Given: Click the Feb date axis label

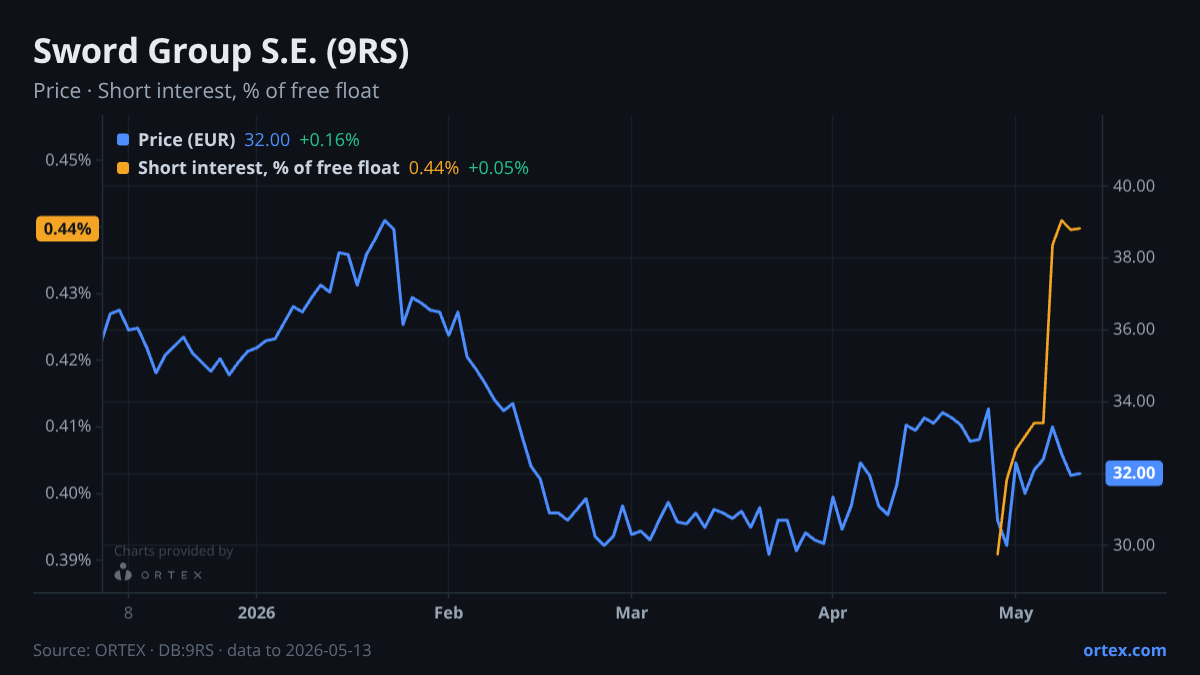Looking at the screenshot, I should coord(449,612).
